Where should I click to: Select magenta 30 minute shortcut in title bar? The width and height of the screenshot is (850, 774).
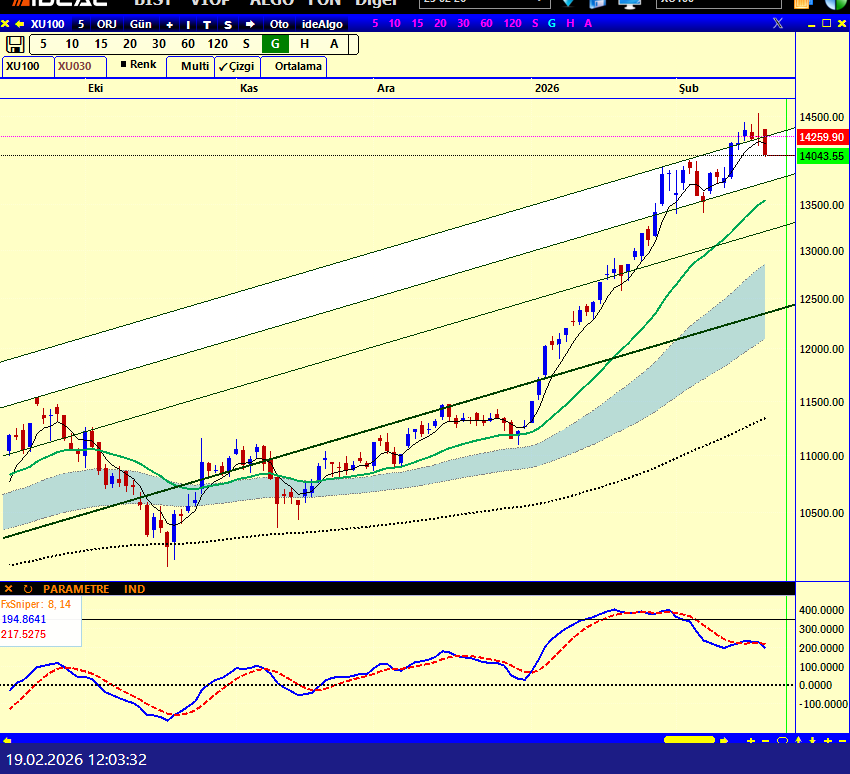pyautogui.click(x=463, y=23)
